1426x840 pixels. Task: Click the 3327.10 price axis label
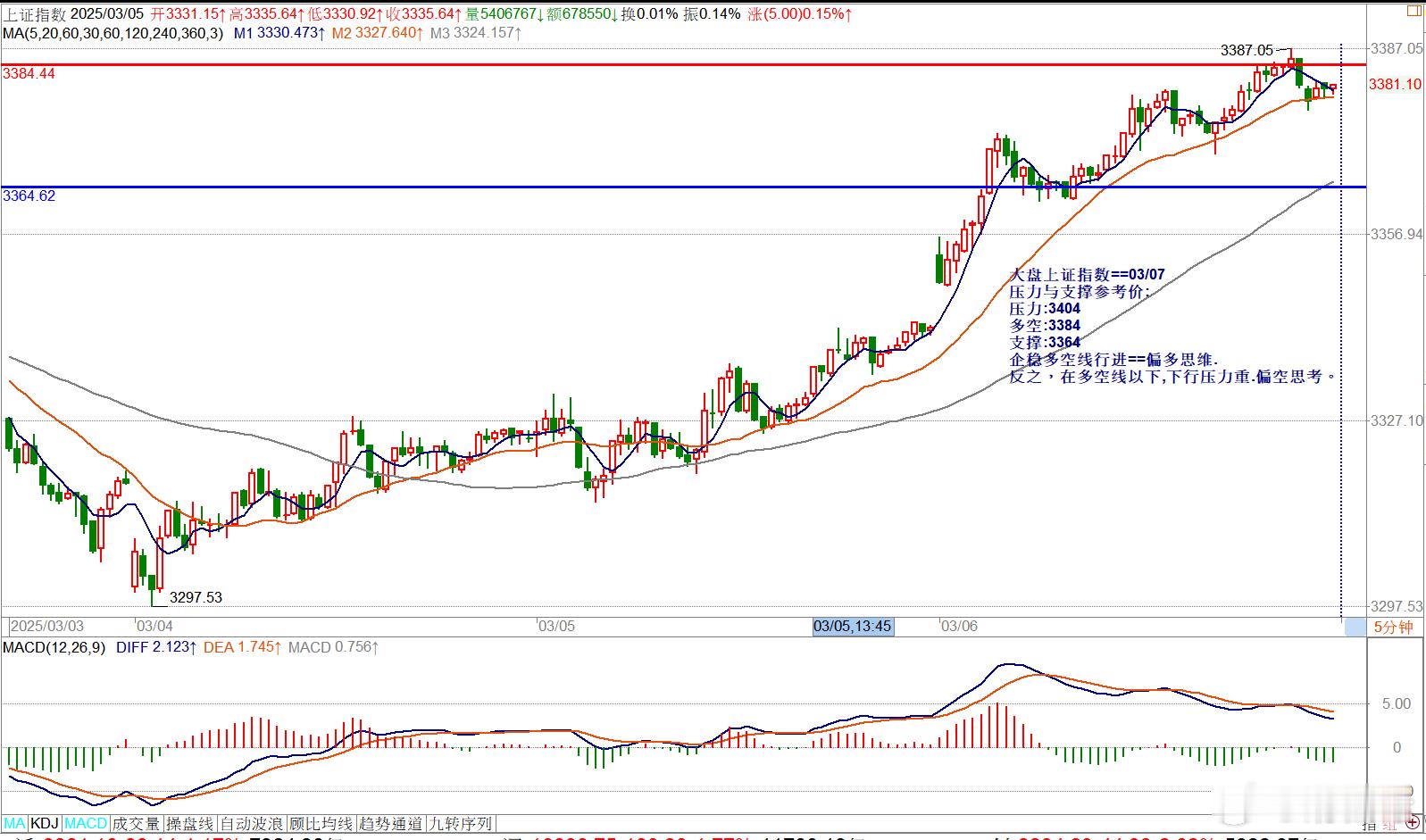tap(1396, 420)
